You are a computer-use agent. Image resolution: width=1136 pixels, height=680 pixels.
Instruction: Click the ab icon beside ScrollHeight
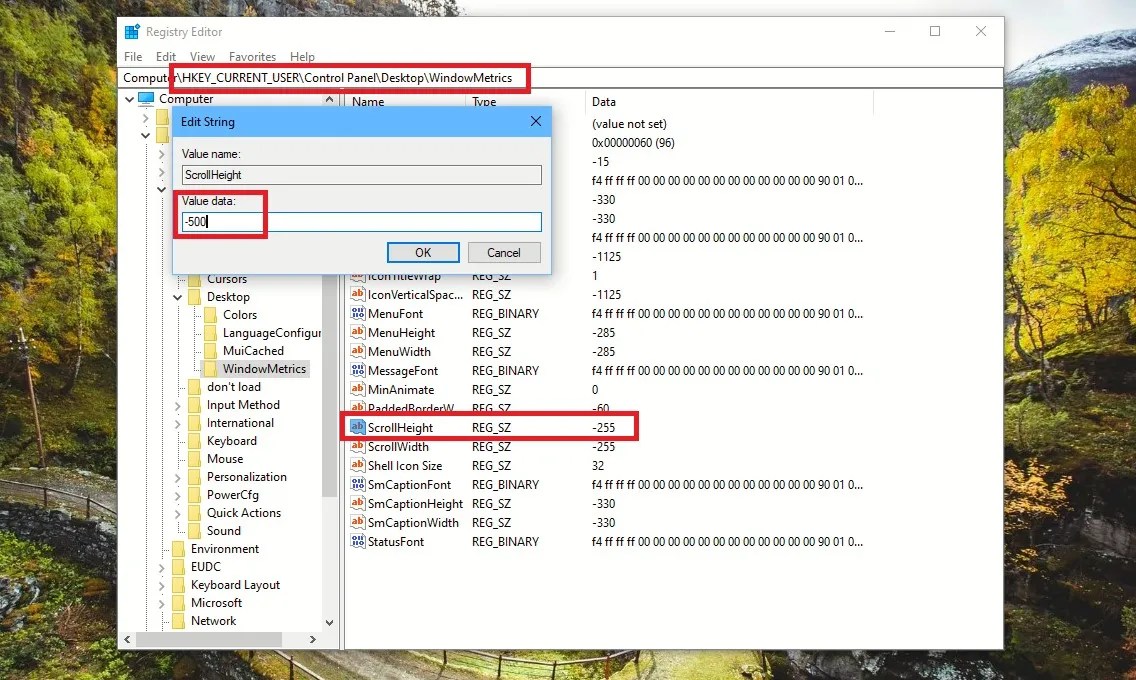pos(358,427)
